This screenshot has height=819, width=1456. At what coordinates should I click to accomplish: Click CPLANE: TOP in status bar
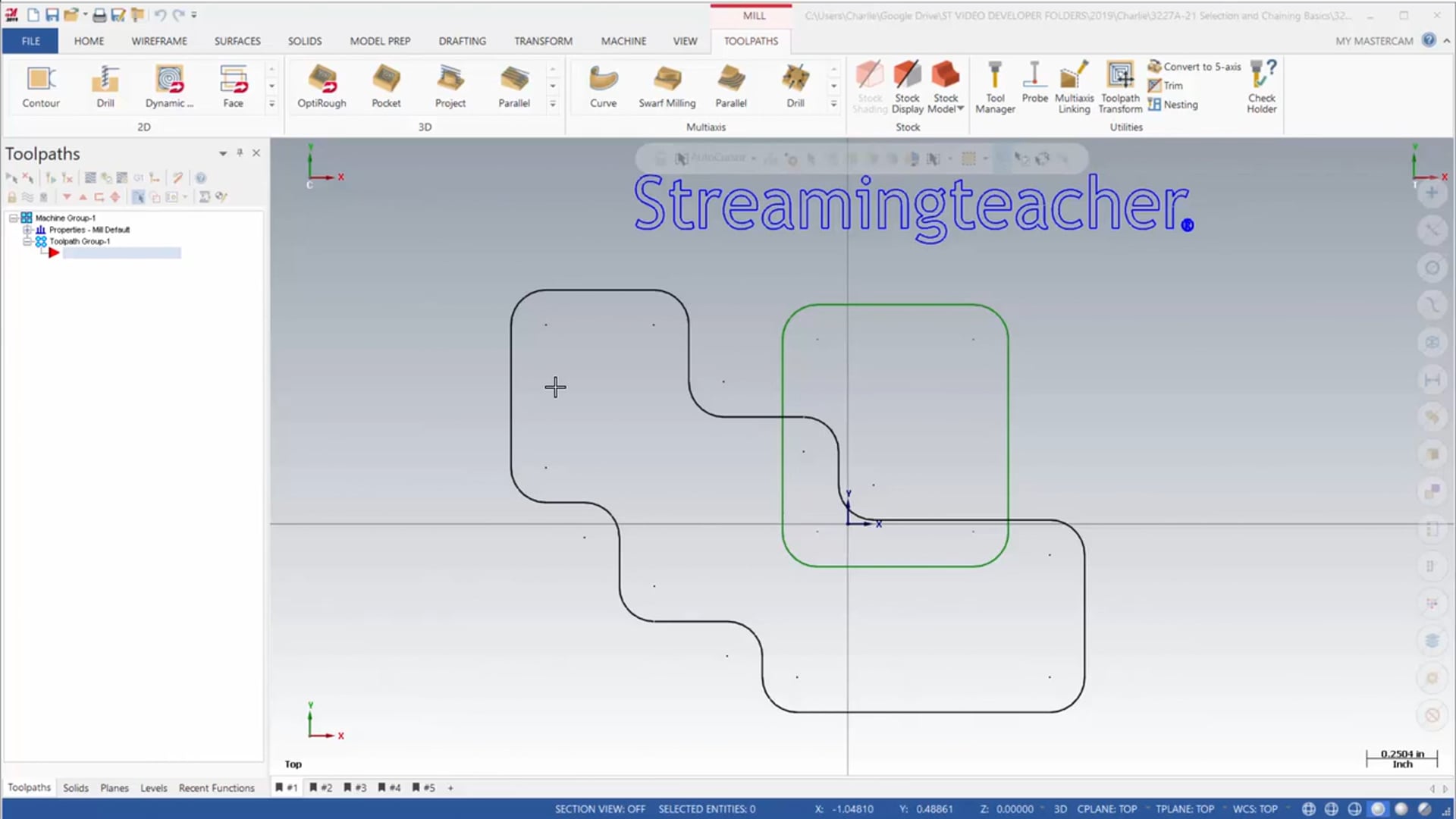(1107, 809)
